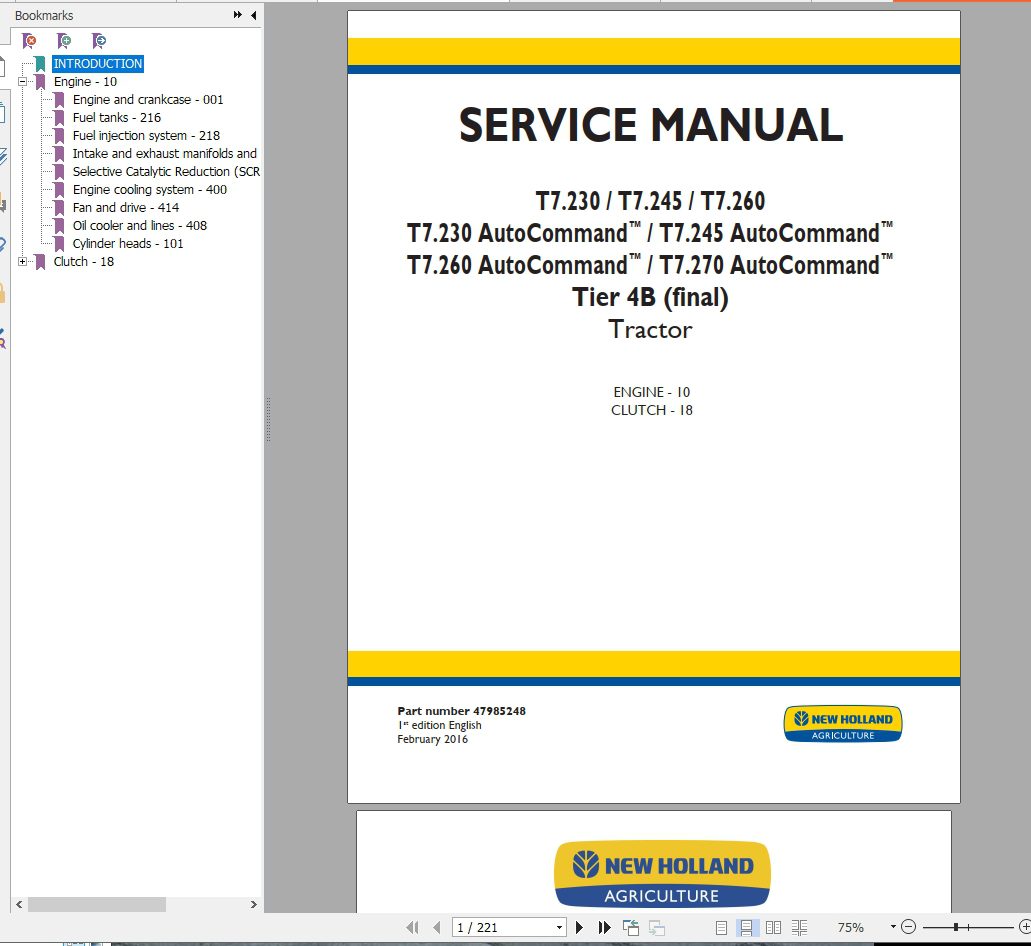Click the 75% zoom value field

tap(850, 927)
